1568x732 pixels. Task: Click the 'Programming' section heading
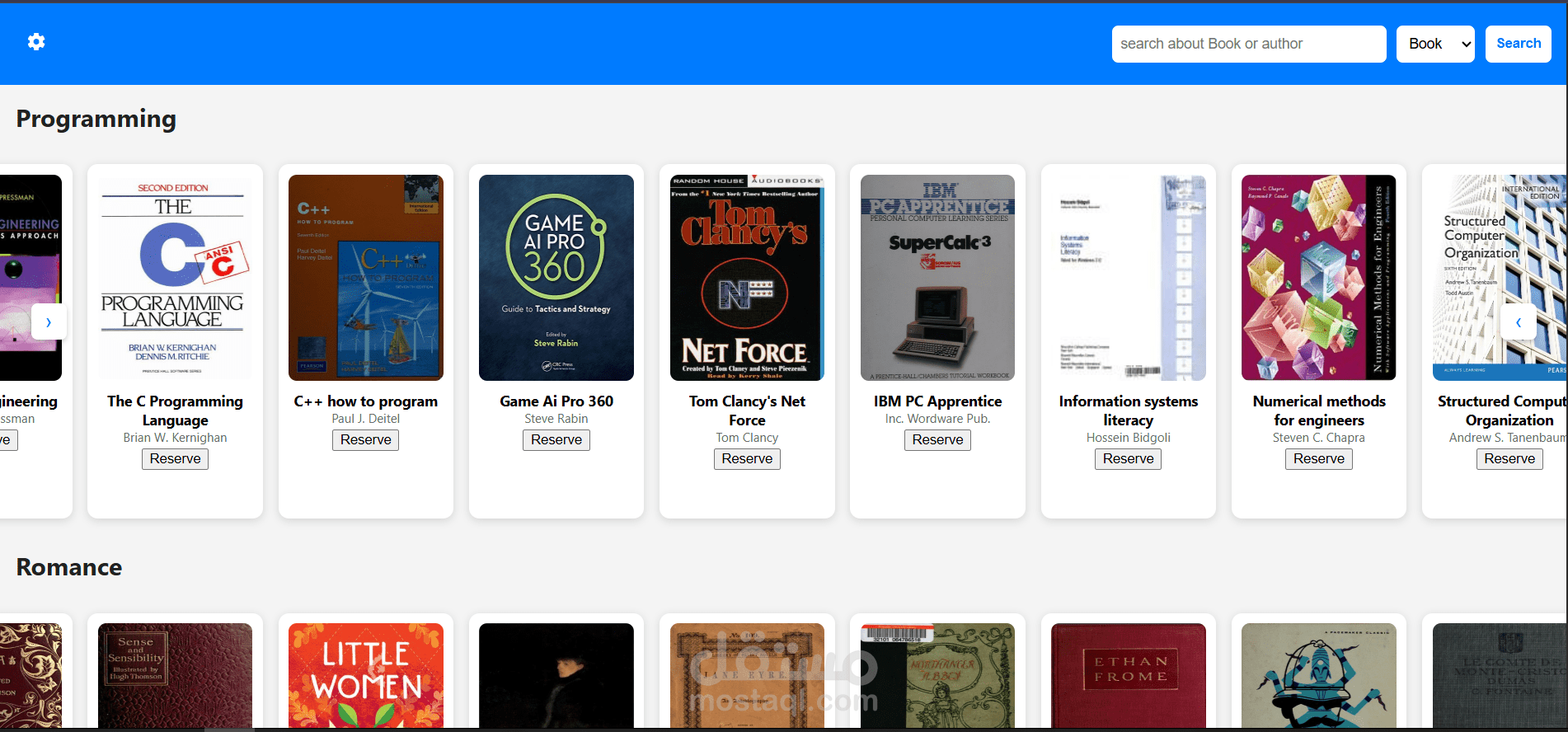click(x=96, y=119)
